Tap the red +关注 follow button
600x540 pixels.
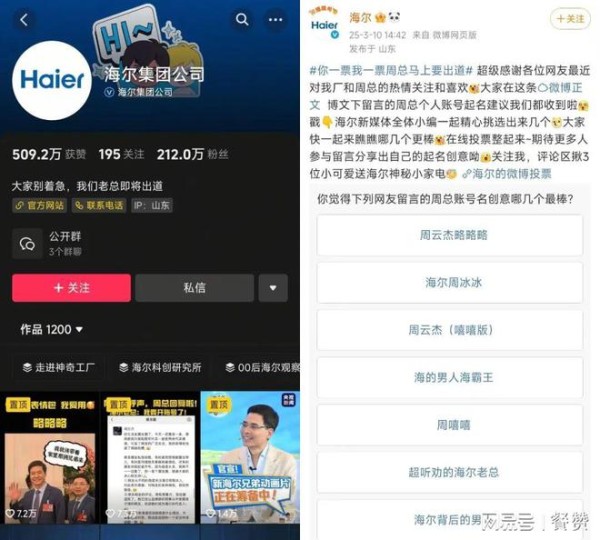(x=72, y=288)
